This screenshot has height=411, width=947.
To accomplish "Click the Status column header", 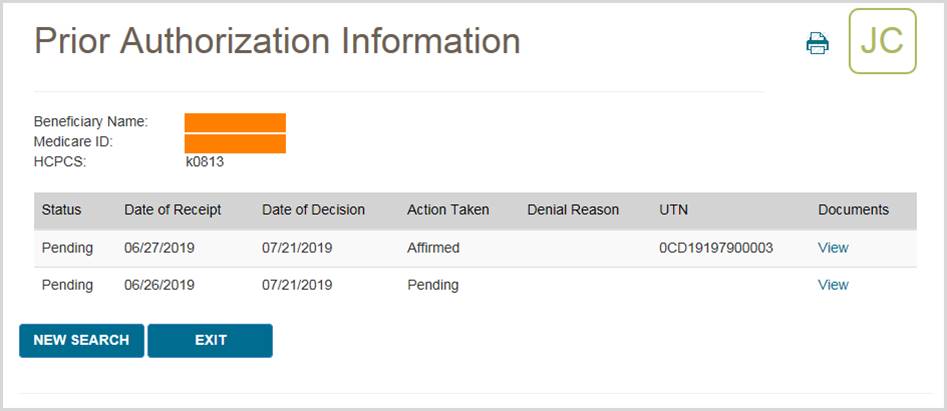I will (61, 210).
